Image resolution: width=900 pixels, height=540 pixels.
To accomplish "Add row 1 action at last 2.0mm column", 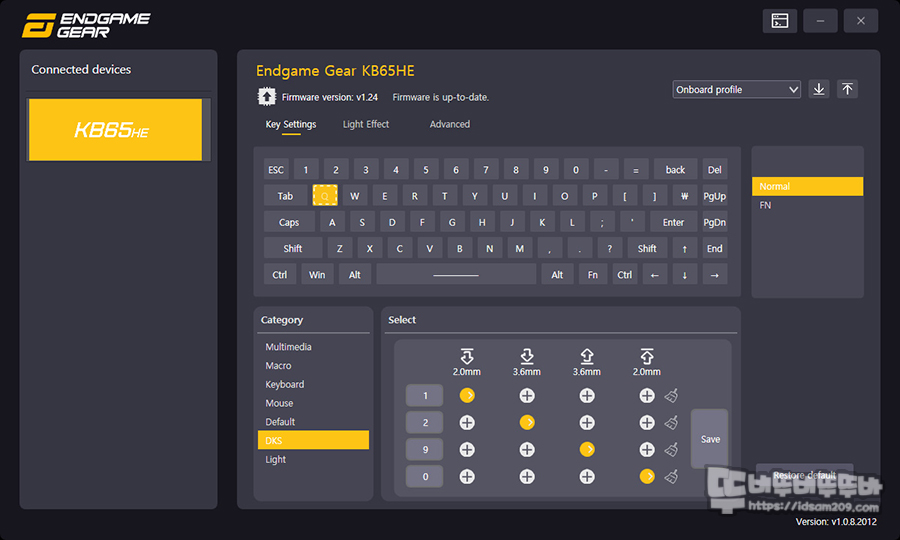I will coord(647,395).
